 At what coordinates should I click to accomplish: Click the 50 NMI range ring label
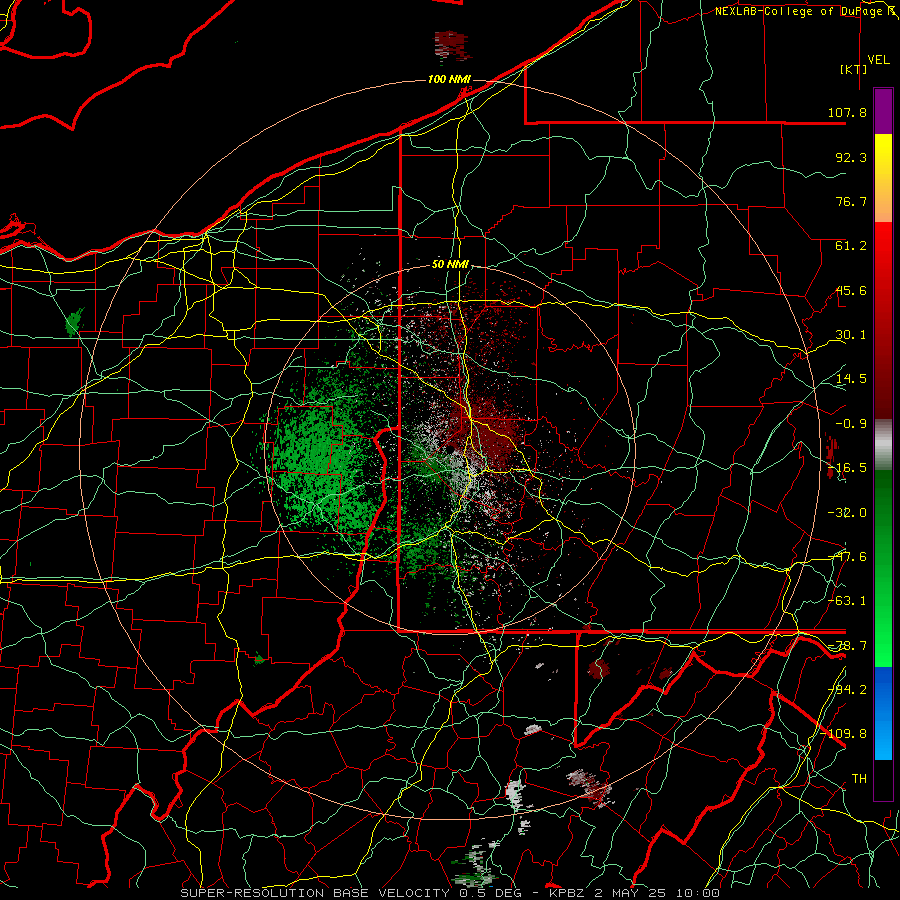(x=450, y=265)
